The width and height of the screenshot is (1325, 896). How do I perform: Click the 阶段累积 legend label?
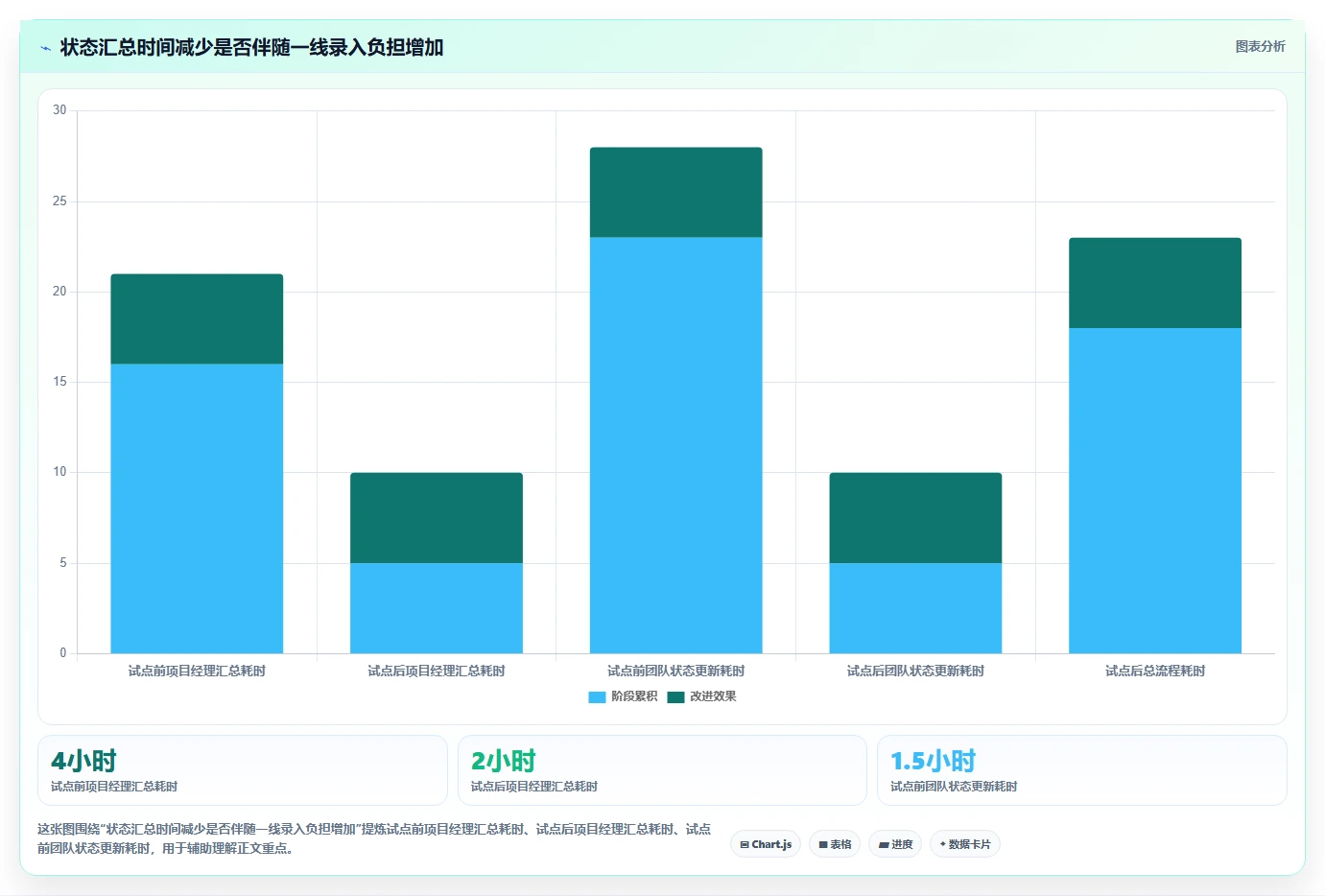point(634,696)
